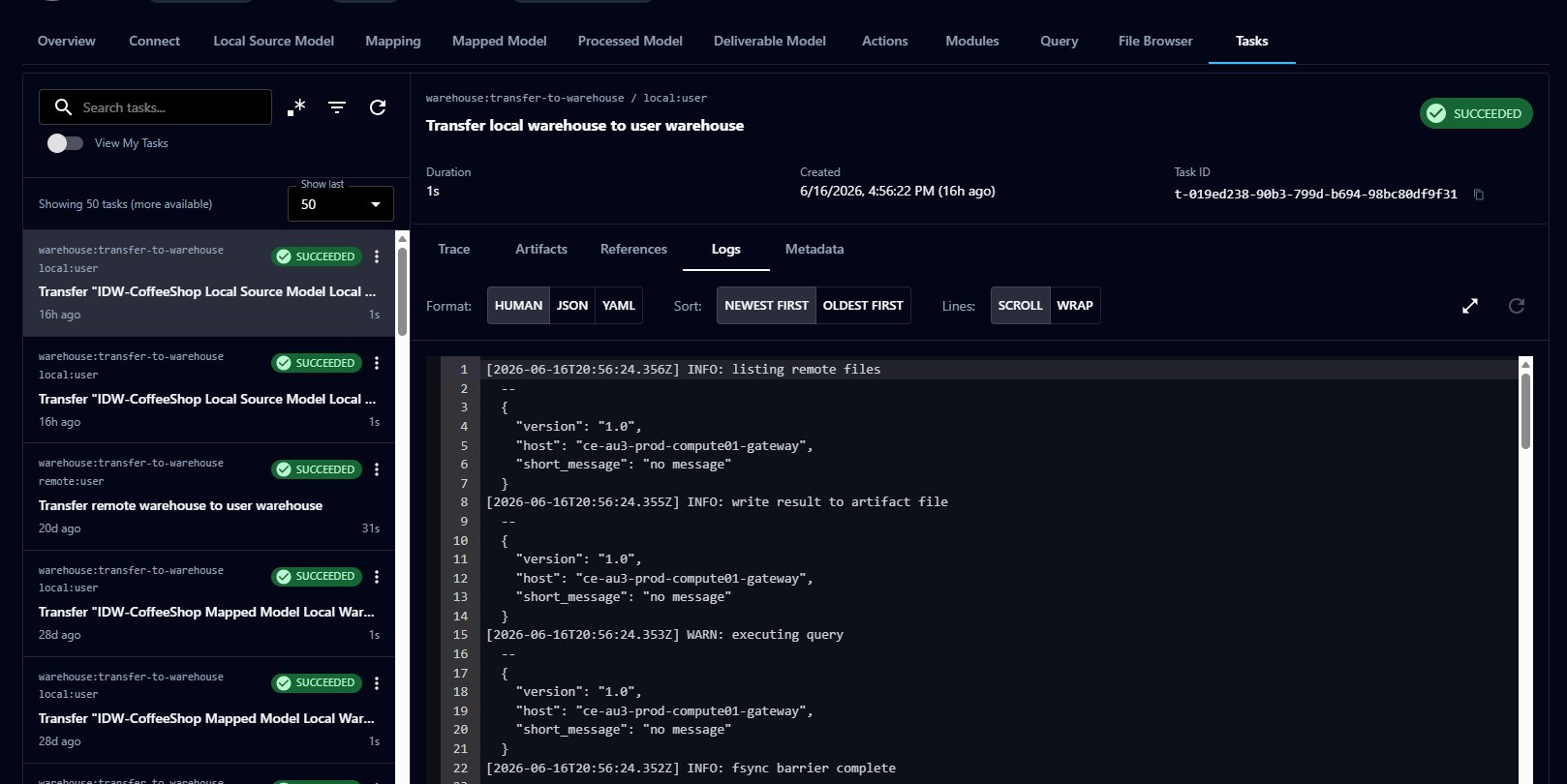Set log format to JSON
This screenshot has width=1567, height=784.
click(x=572, y=306)
